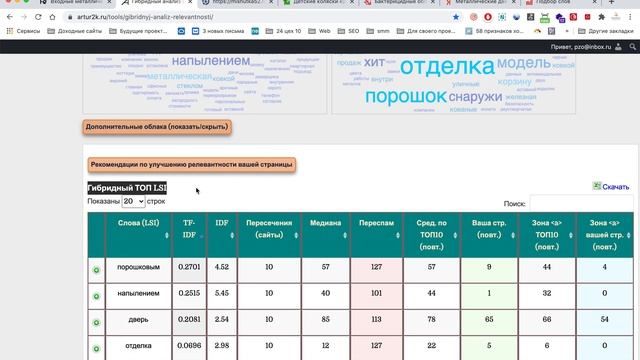Viewport: 640px width, 360px height.
Task: Bookmark this page with the star
Action: point(456,17)
